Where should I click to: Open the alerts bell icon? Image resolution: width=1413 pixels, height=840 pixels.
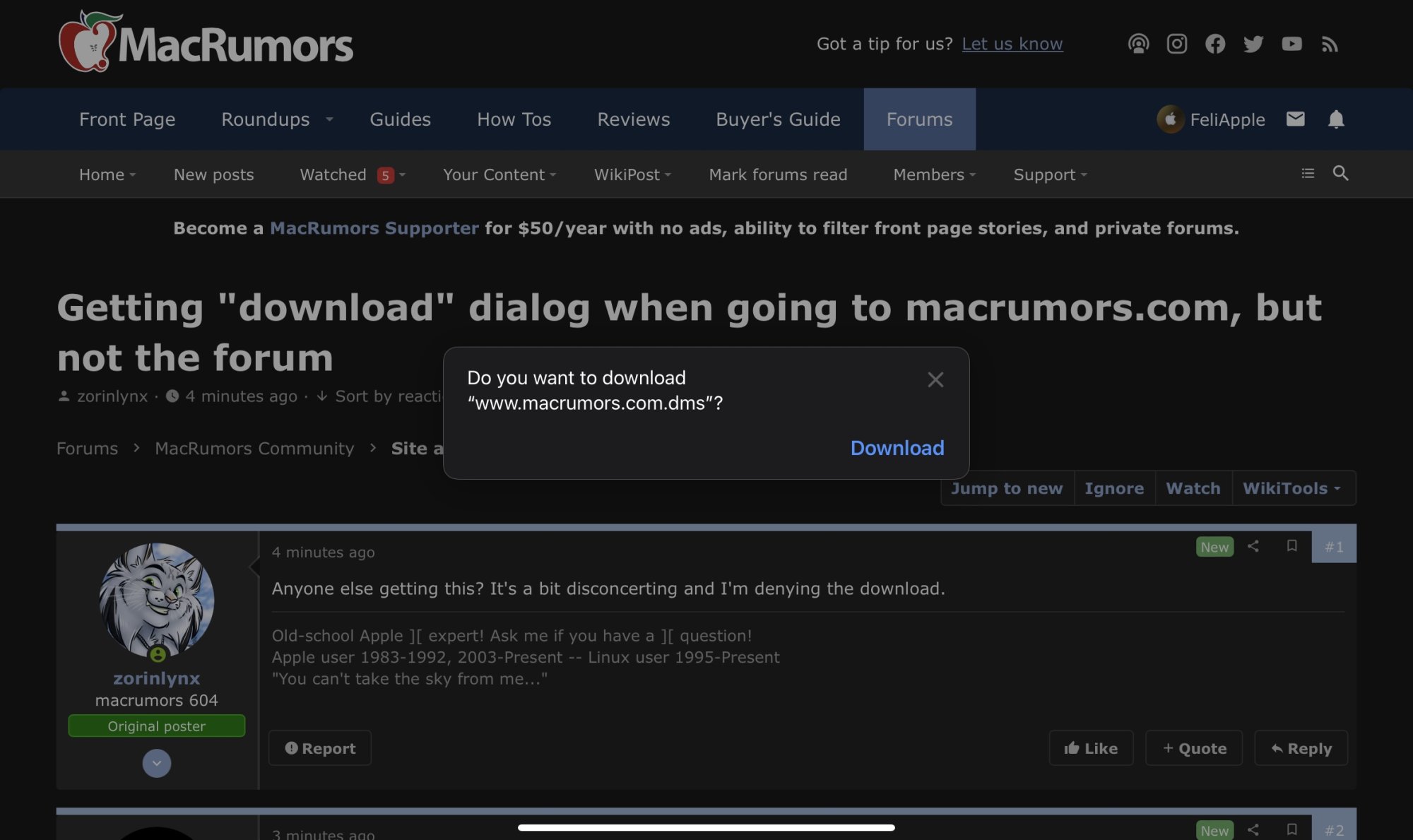[x=1335, y=119]
